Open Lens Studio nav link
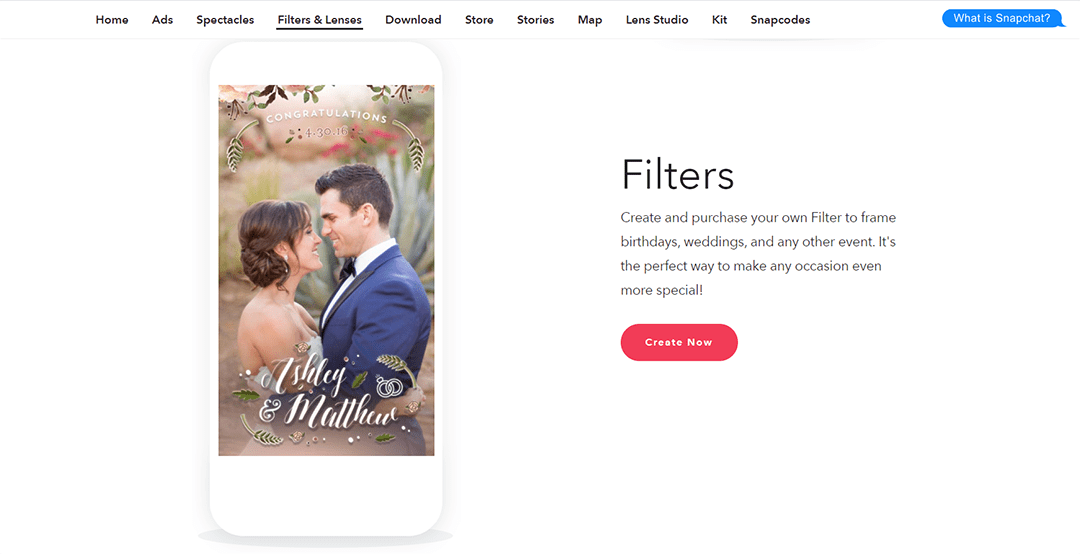 pos(657,20)
